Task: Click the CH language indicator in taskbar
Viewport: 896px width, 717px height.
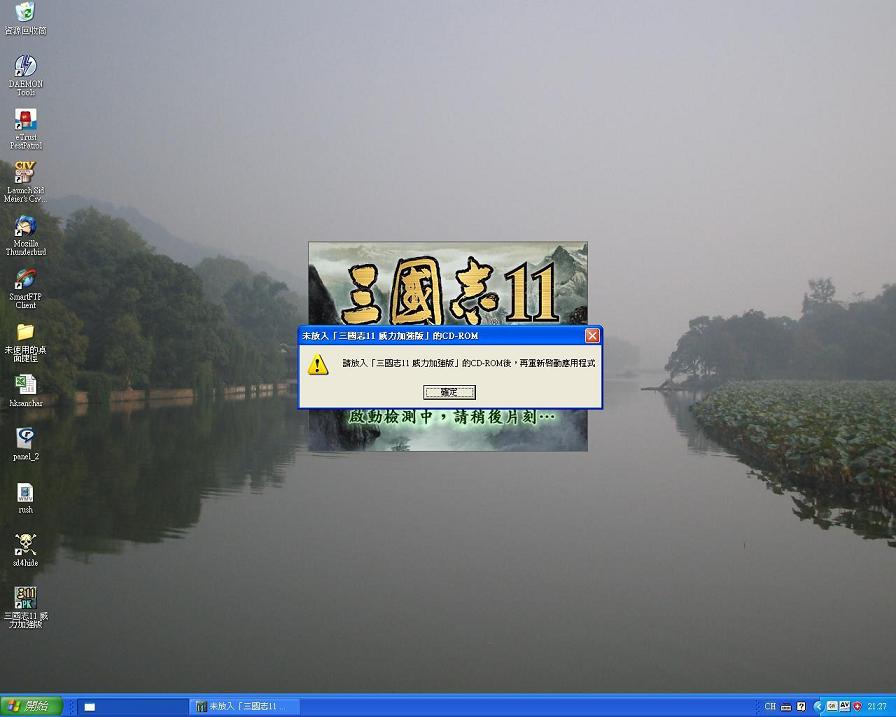Action: point(770,707)
